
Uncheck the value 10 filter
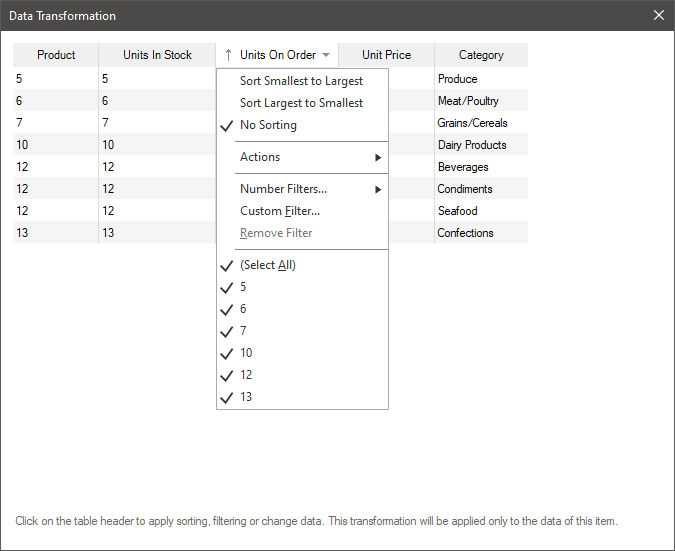(x=227, y=353)
